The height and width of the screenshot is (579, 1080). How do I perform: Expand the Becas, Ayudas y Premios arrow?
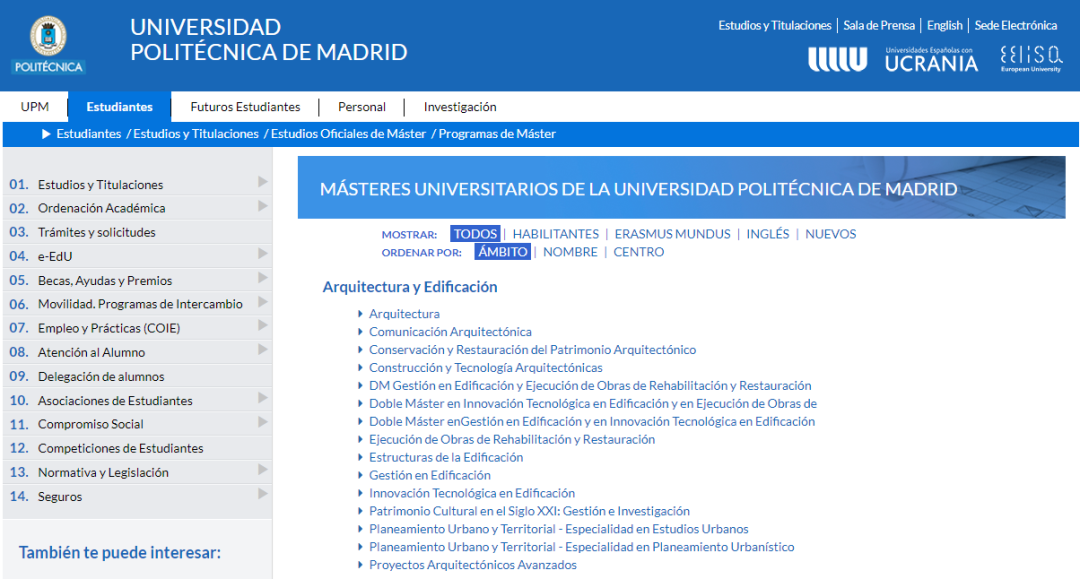tap(262, 277)
